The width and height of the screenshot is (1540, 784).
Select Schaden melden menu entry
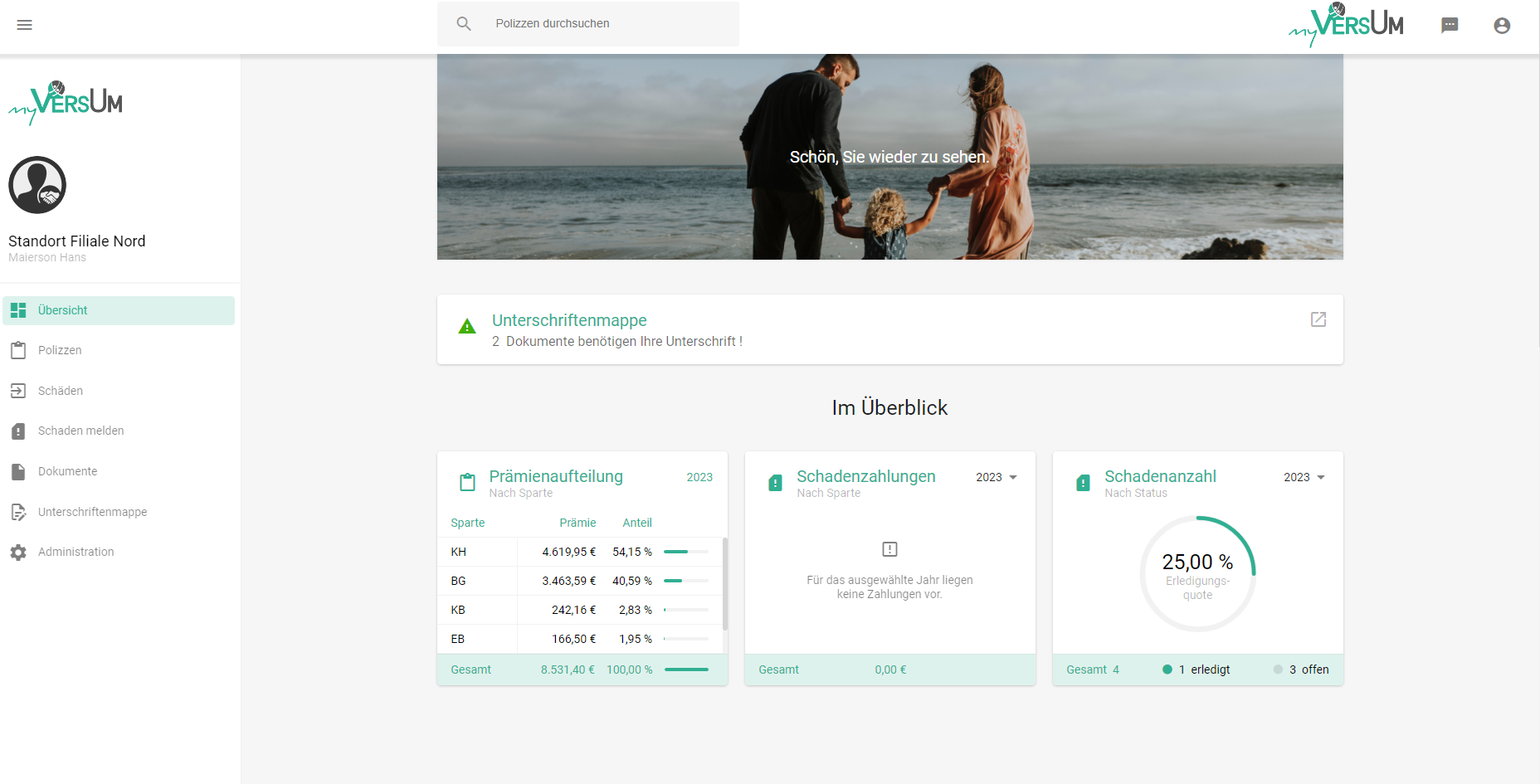119,431
